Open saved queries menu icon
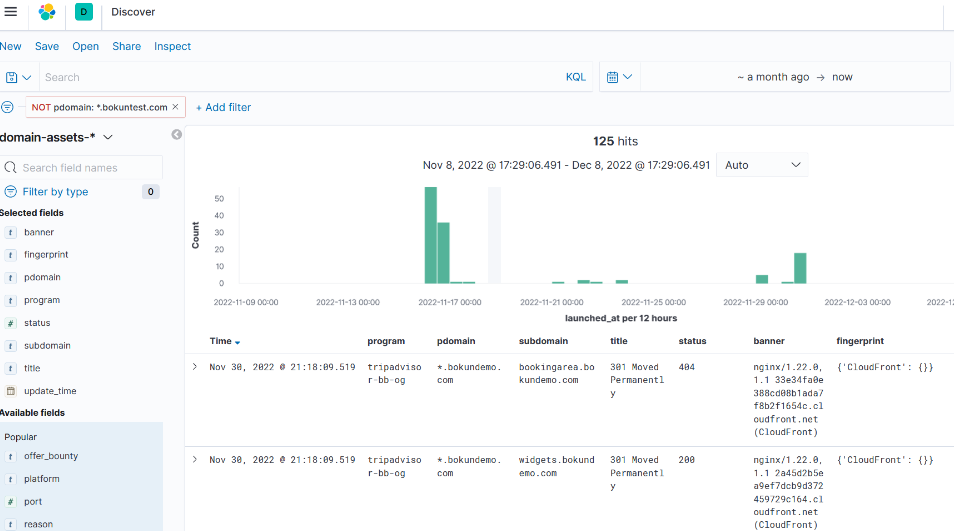 (x=18, y=77)
